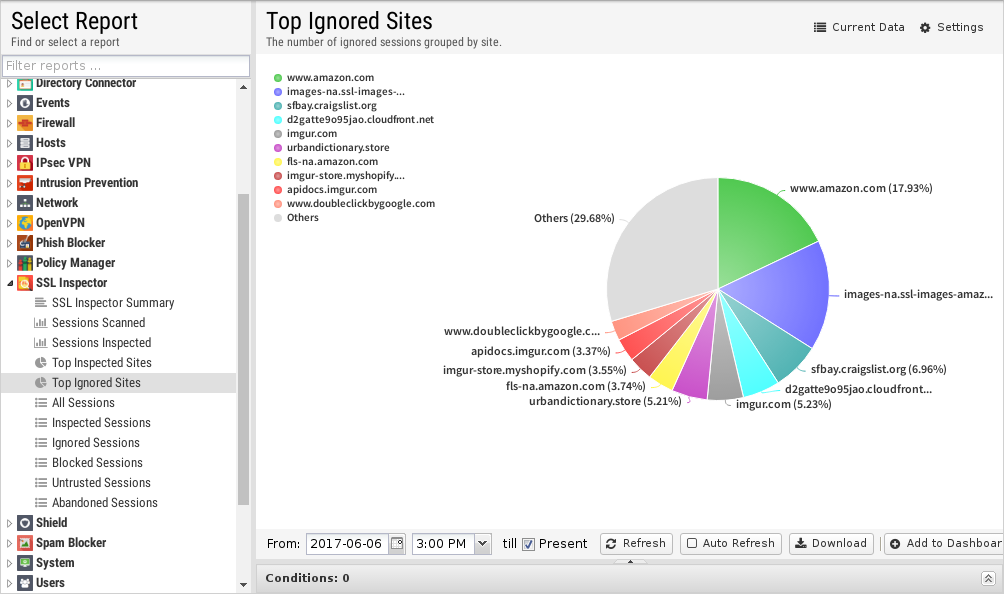Expand the Network tree node

pos(10,203)
